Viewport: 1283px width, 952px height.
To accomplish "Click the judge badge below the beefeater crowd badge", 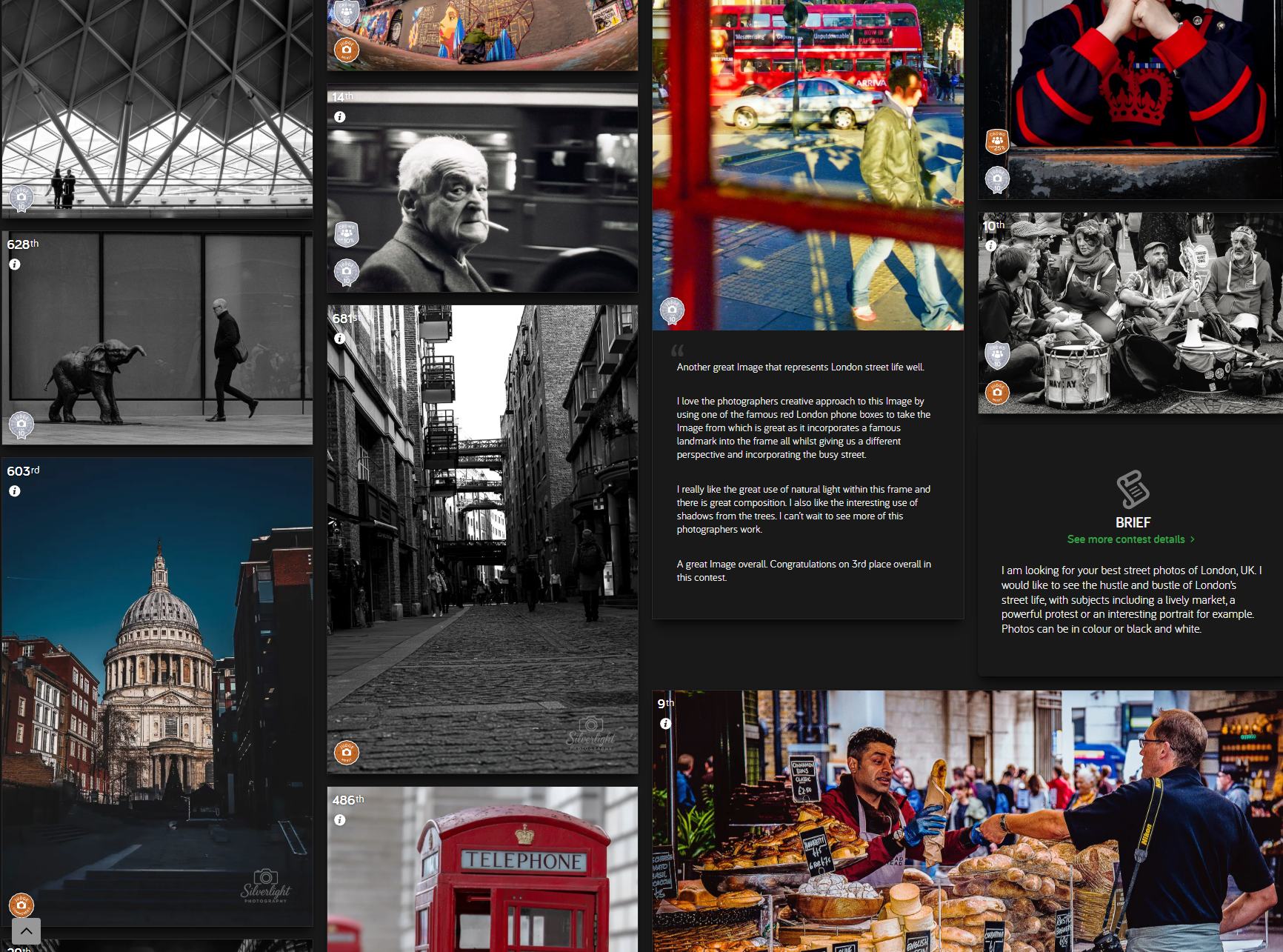I will click(x=997, y=179).
